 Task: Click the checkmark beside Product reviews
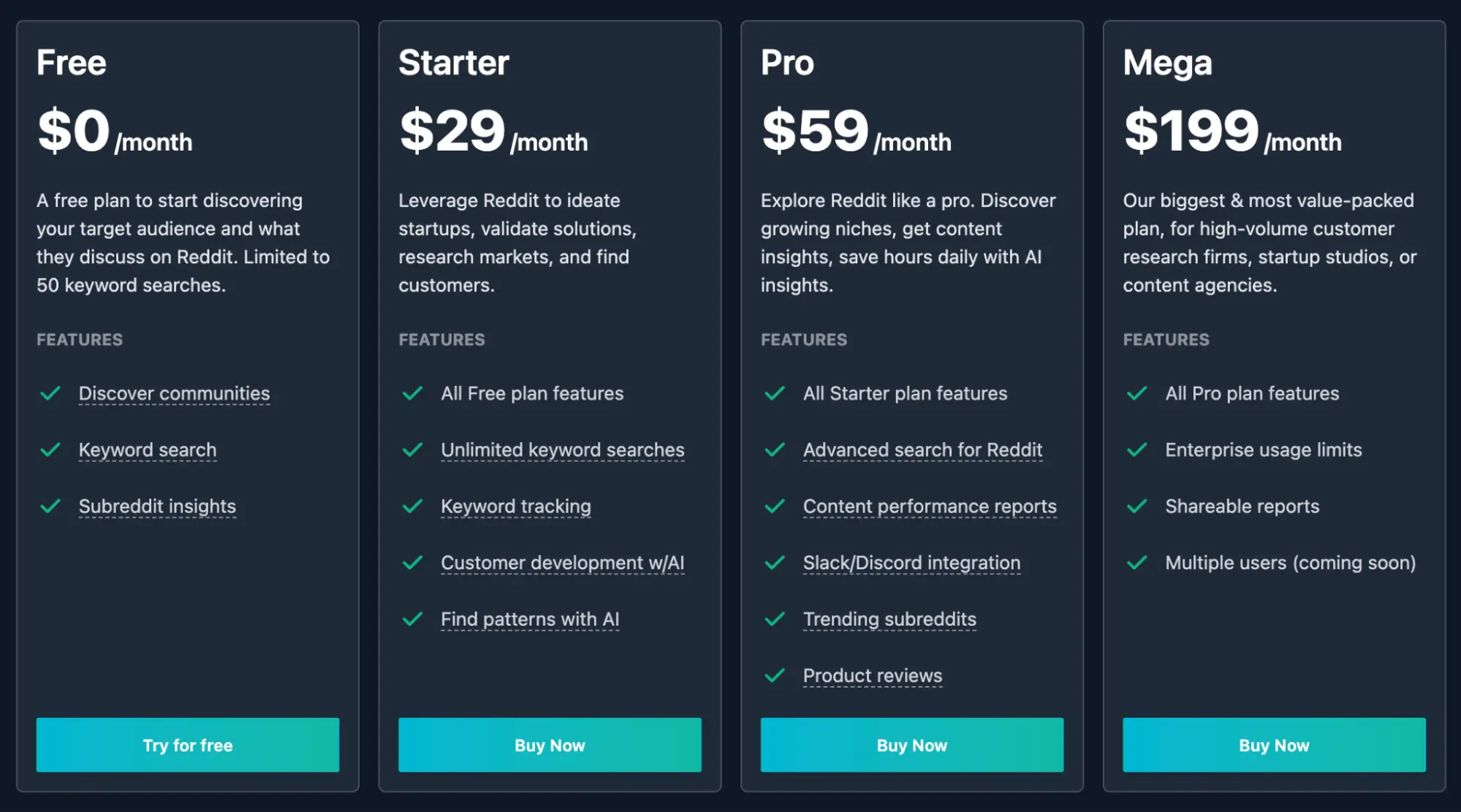point(775,675)
